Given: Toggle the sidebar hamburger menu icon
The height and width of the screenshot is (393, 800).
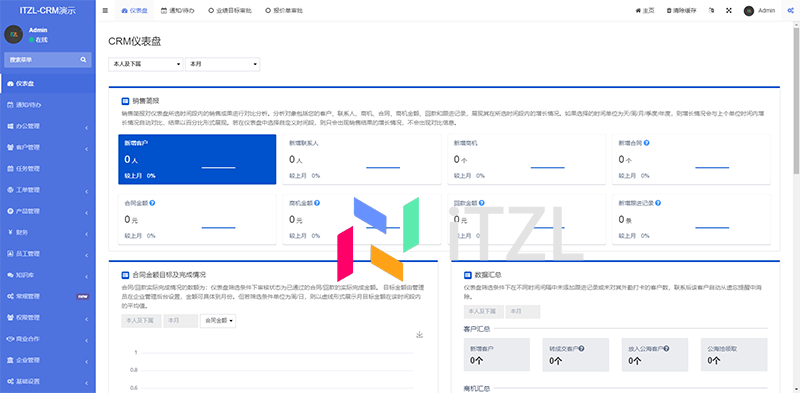Looking at the screenshot, I should pyautogui.click(x=105, y=11).
